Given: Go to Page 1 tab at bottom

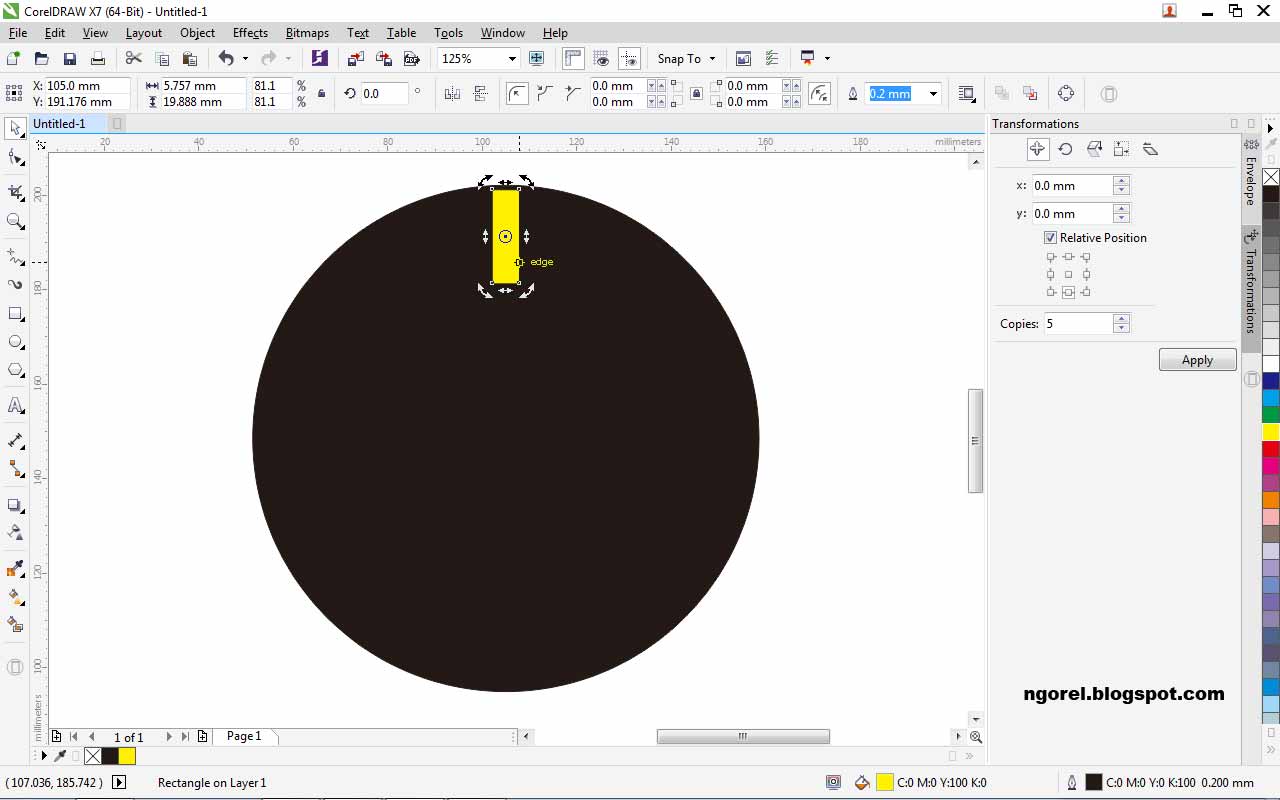Looking at the screenshot, I should [244, 736].
